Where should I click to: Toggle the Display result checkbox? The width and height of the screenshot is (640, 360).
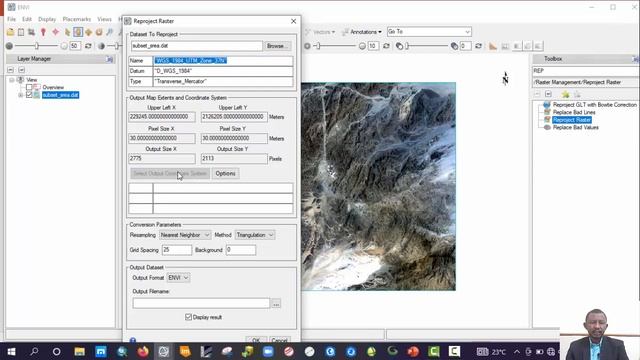(188, 317)
